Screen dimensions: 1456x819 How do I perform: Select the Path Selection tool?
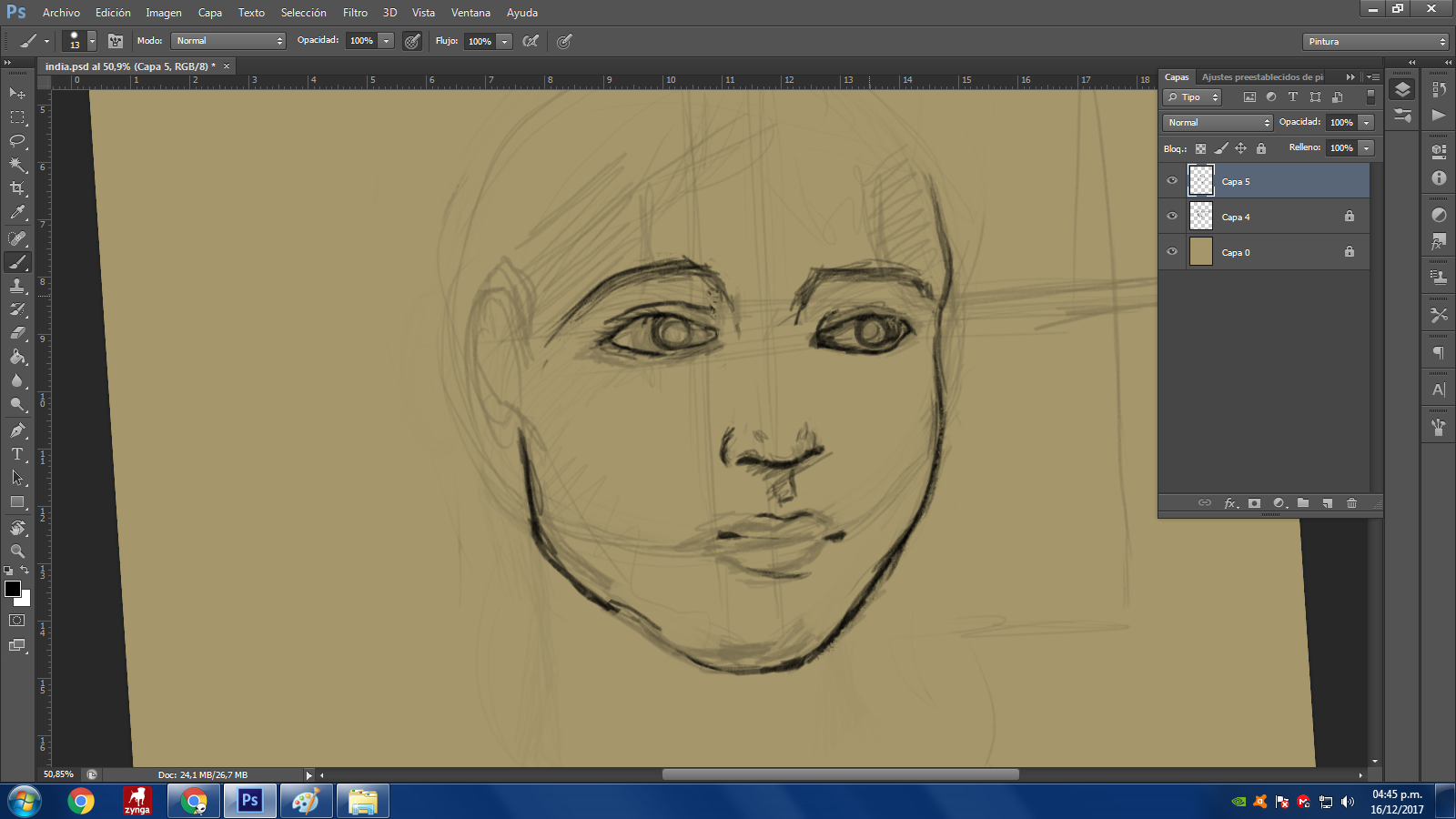click(x=17, y=478)
